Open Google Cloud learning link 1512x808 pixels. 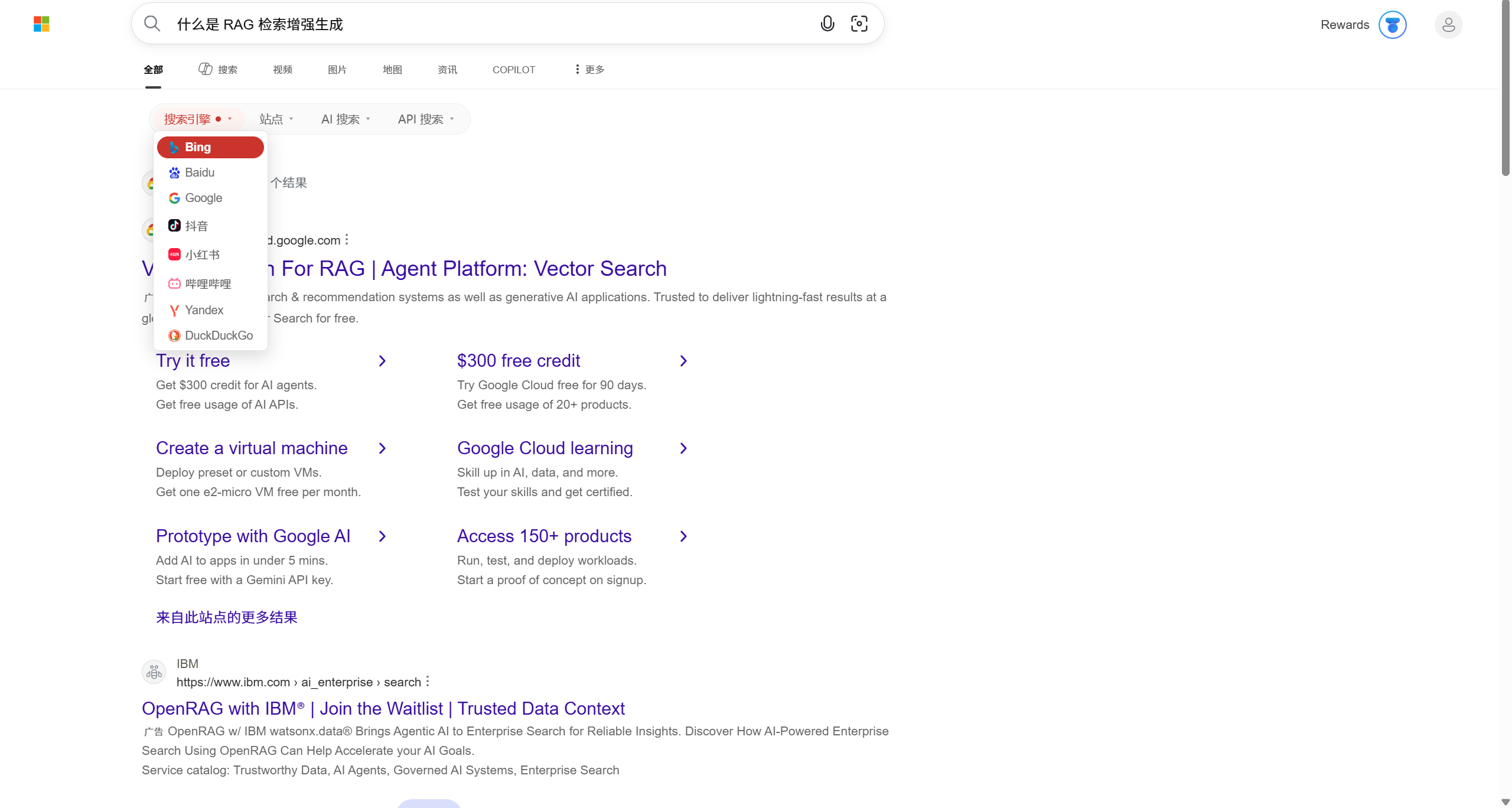coord(545,448)
